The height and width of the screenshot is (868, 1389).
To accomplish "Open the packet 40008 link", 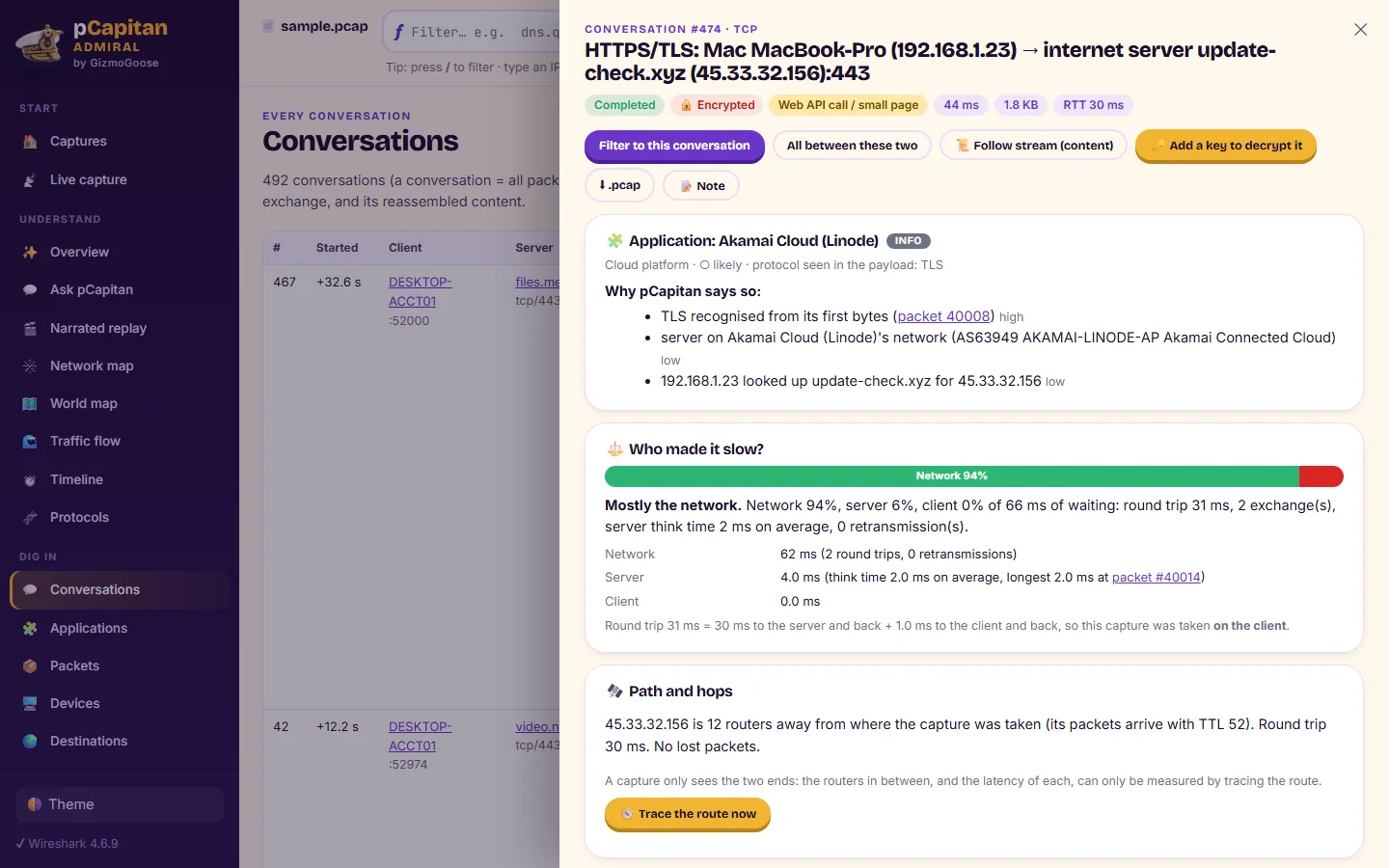I will (943, 316).
